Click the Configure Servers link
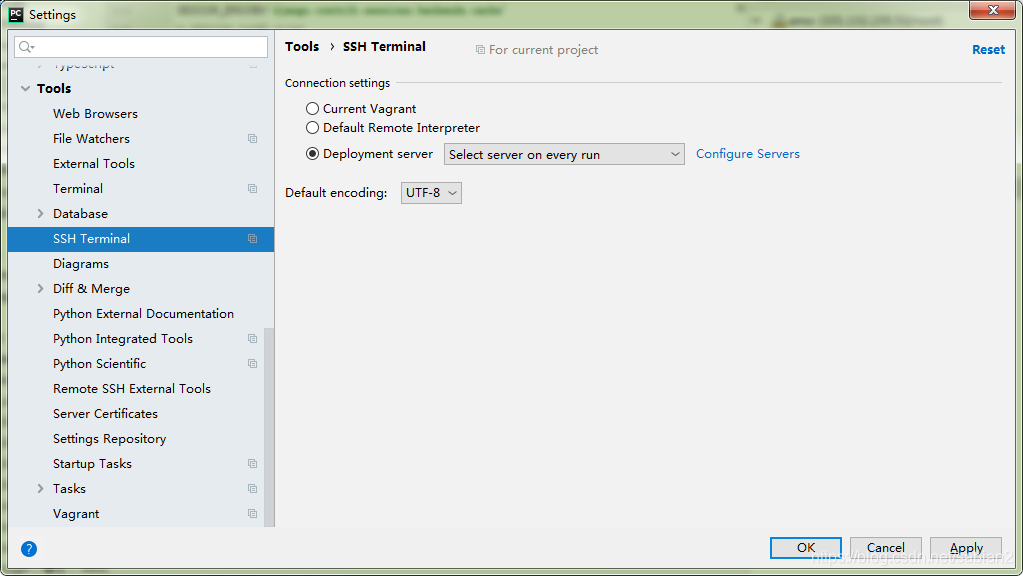This screenshot has height=576, width=1023. point(748,154)
